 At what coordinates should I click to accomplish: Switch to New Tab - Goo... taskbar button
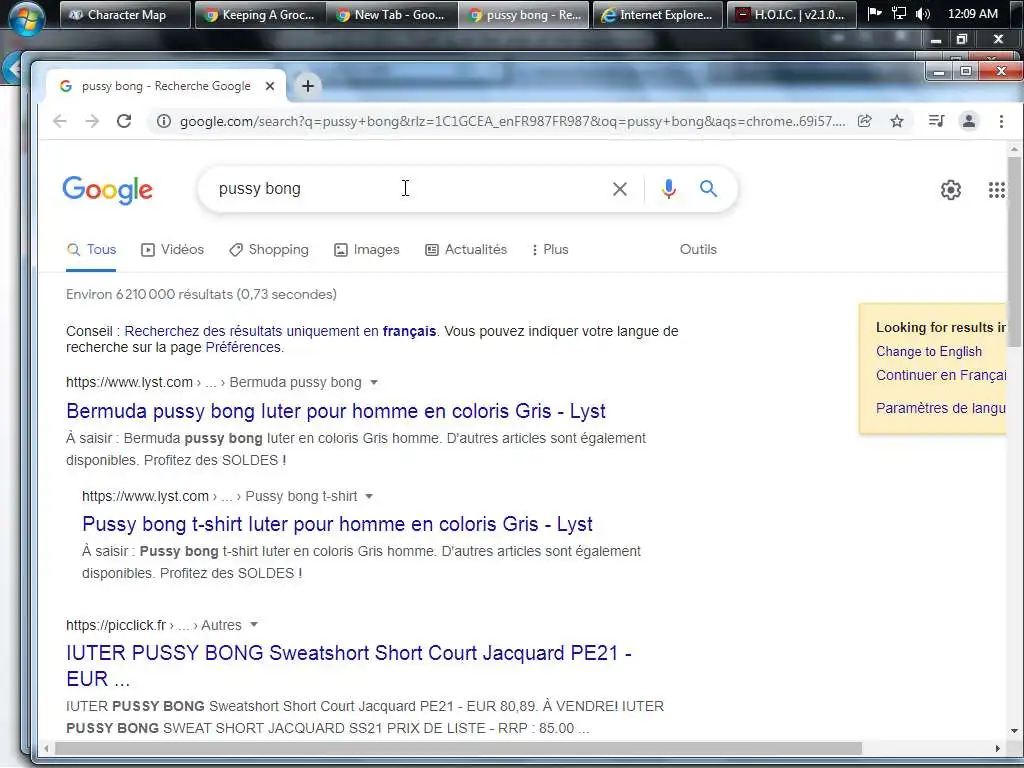coord(391,14)
